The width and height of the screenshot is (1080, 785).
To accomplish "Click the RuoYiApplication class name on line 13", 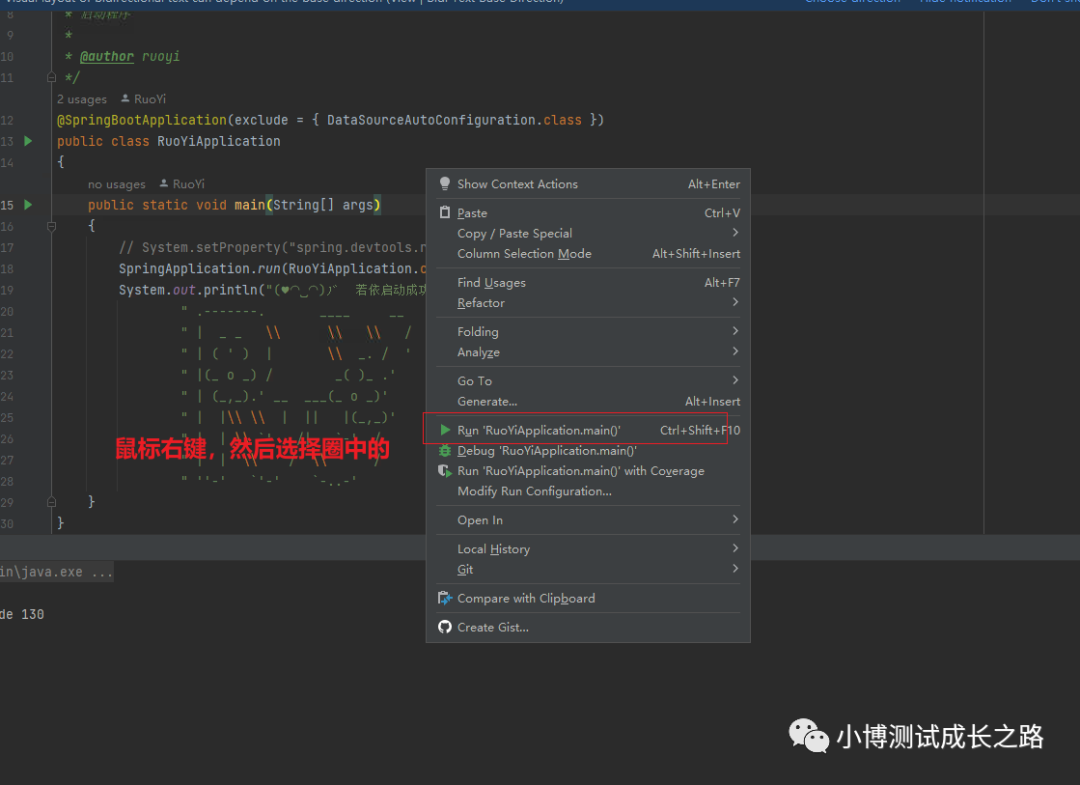I will click(x=219, y=141).
